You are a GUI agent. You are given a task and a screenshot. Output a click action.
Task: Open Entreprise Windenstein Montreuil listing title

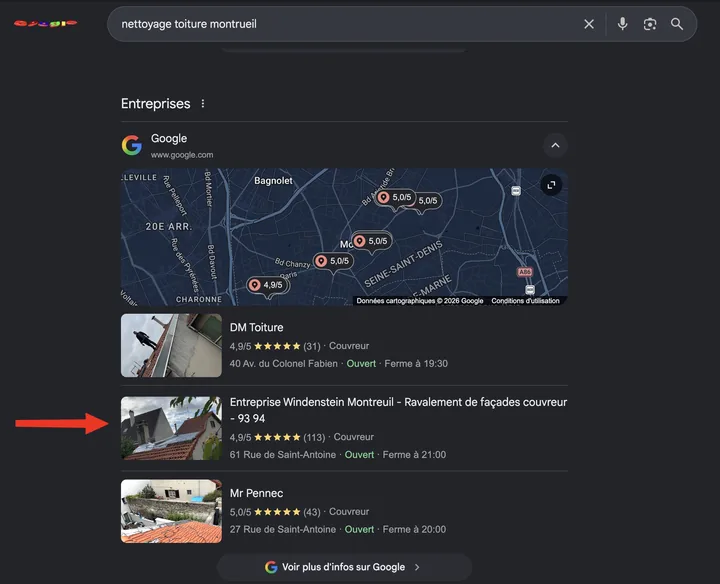[398, 410]
